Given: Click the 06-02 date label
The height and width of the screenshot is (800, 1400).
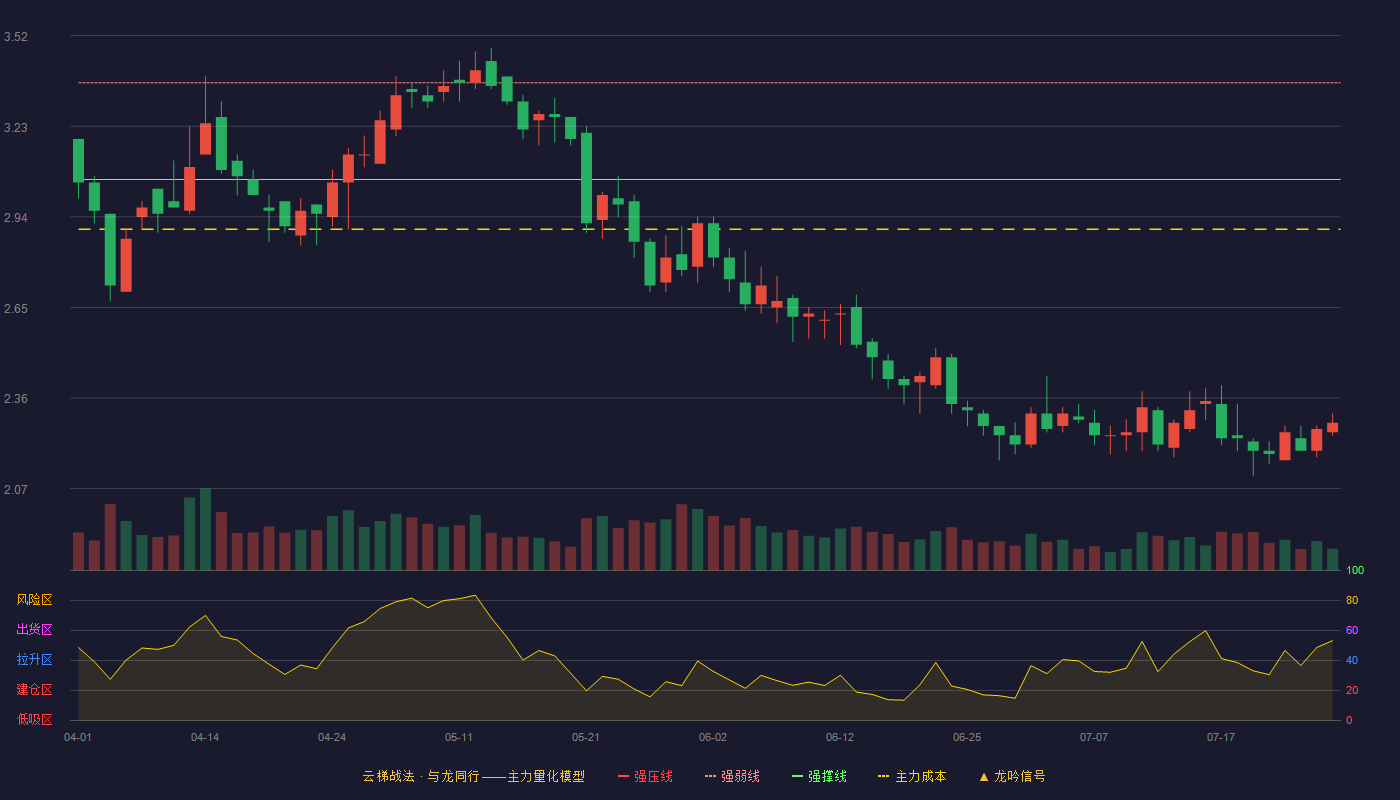Looking at the screenshot, I should tap(713, 737).
